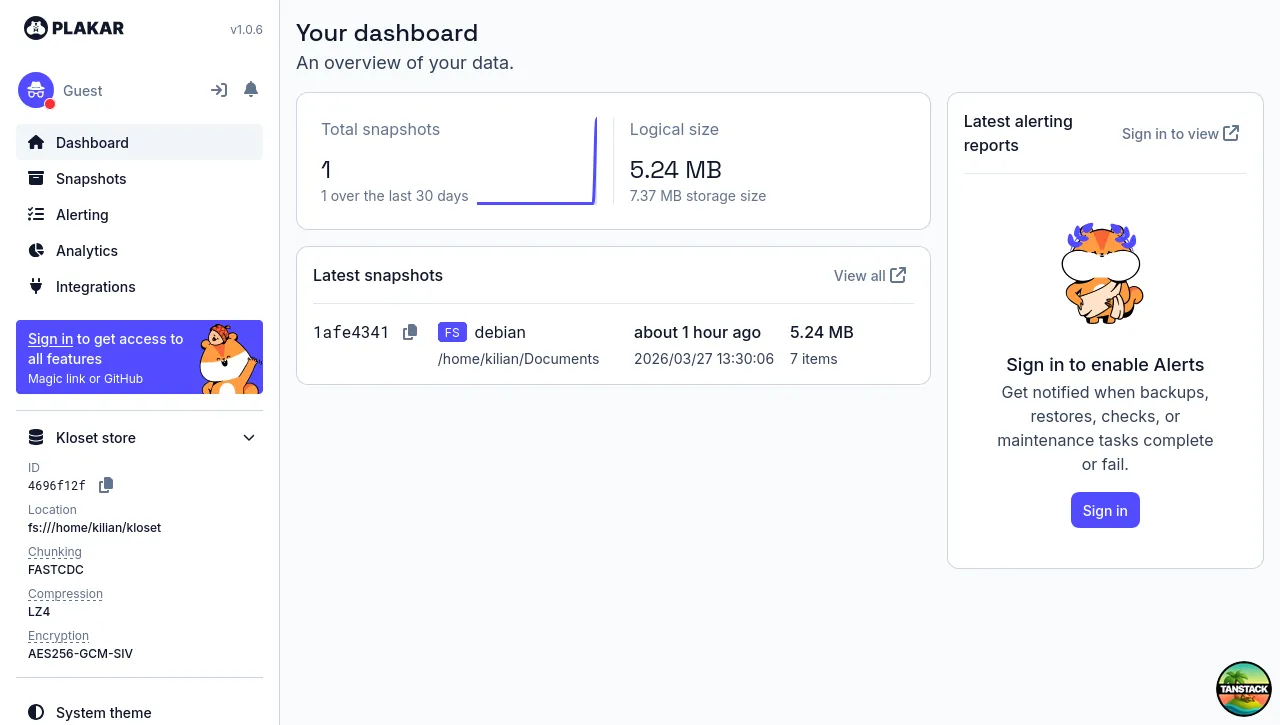Go to the Alerting menu item
The image size is (1280, 725).
click(139, 214)
